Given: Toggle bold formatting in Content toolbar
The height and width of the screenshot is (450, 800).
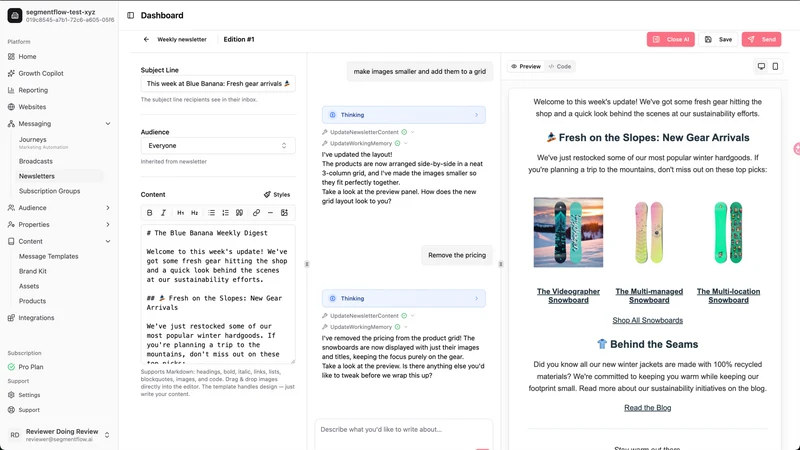Looking at the screenshot, I should (x=149, y=213).
